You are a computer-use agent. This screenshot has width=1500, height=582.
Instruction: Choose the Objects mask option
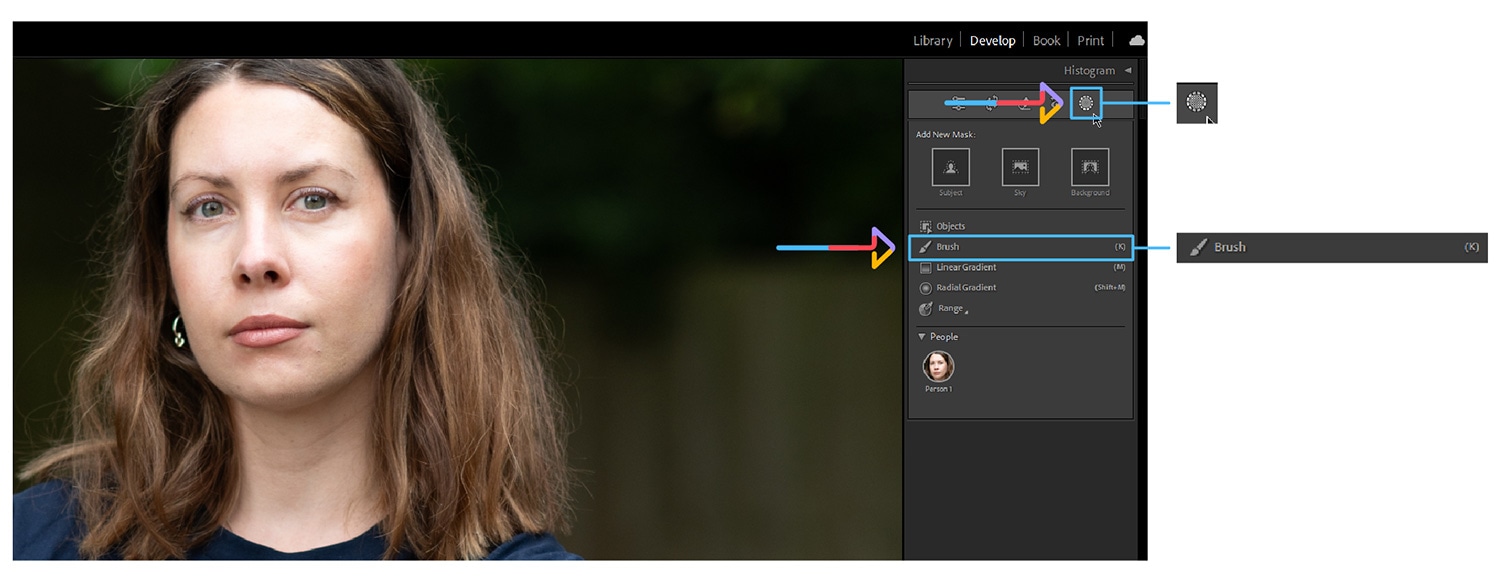[x=950, y=226]
